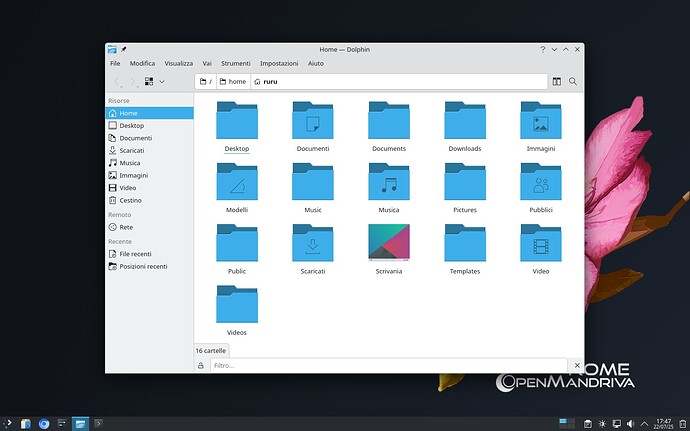
Task: Open the Scrivania folder thumbnail
Action: (388, 243)
